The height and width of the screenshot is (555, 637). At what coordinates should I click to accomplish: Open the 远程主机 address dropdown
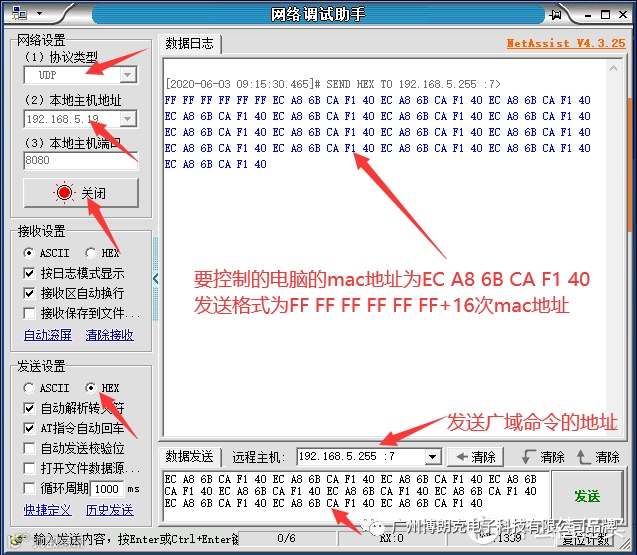pos(433,457)
